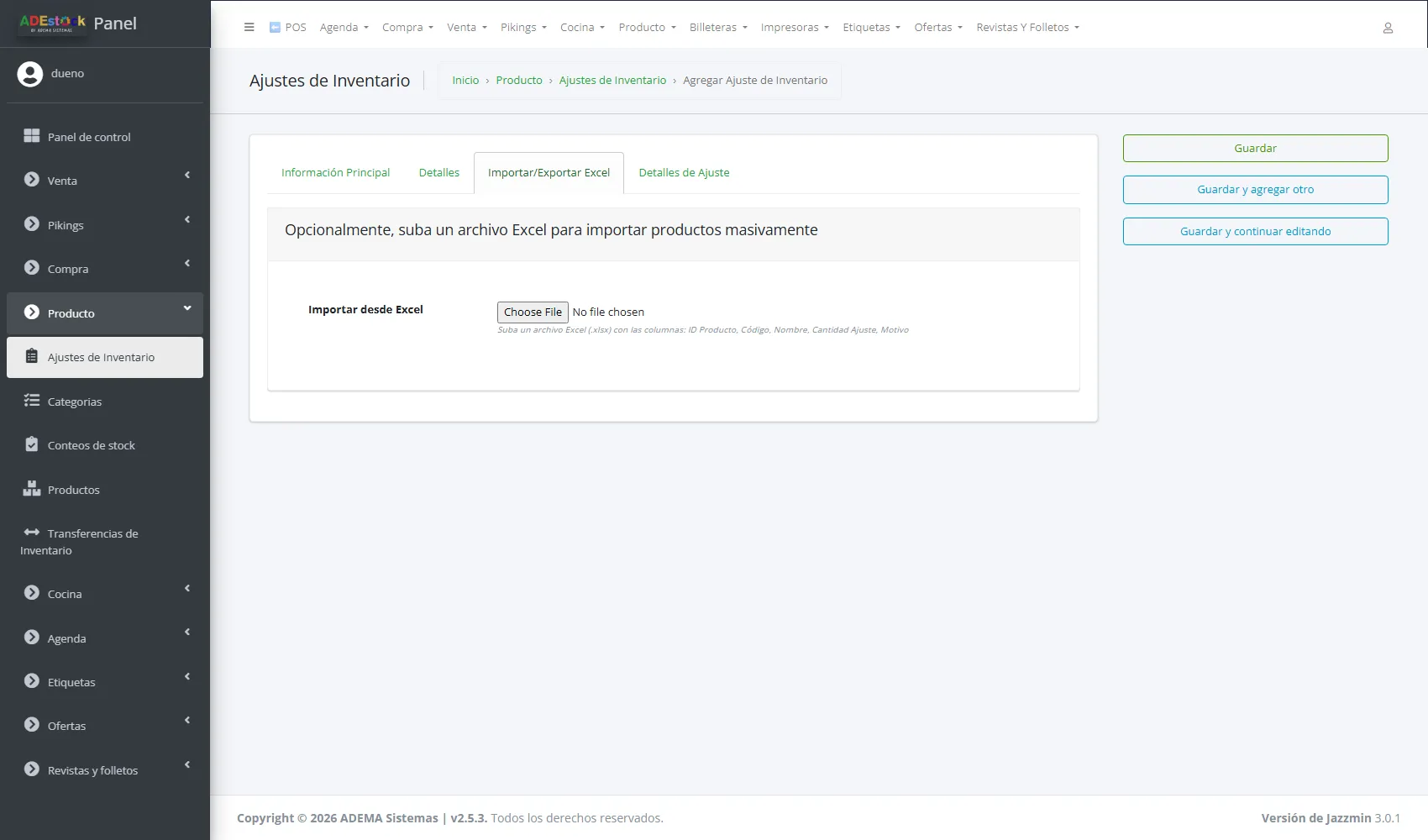Switch to the Información Principal tab
The width and height of the screenshot is (1428, 840).
[335, 173]
